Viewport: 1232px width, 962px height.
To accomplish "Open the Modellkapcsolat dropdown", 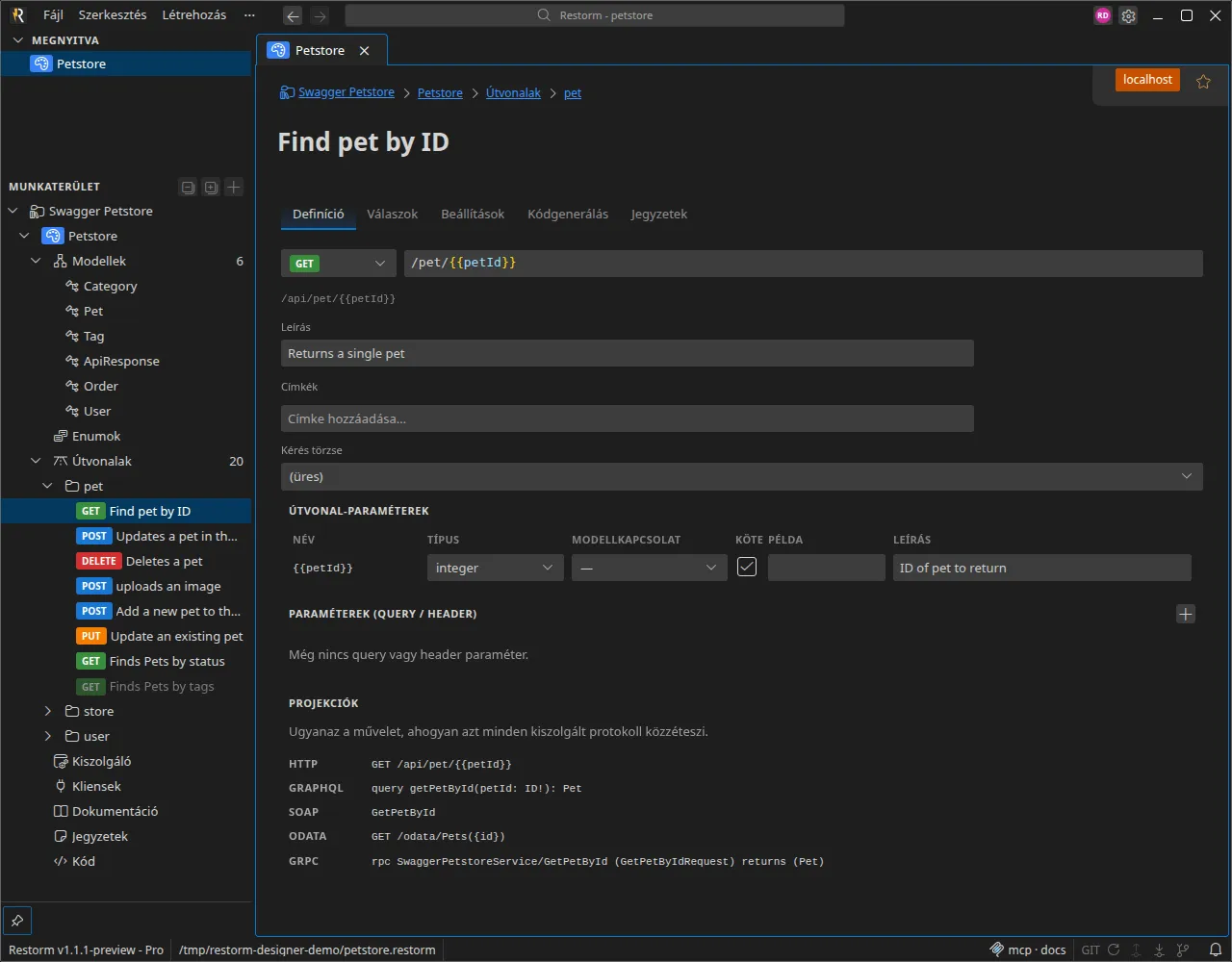I will coord(650,568).
